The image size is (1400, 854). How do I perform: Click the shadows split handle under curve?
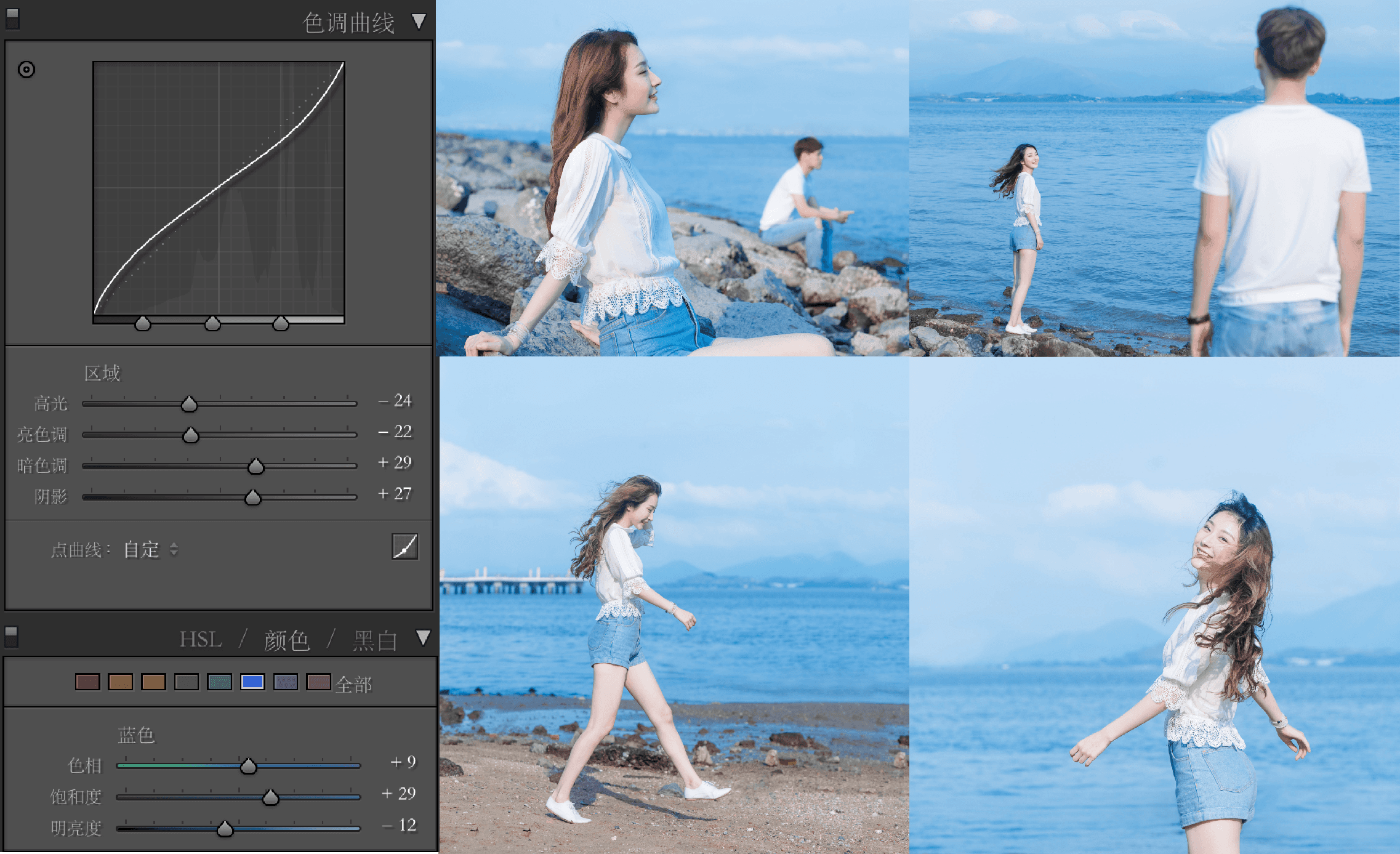tap(143, 323)
